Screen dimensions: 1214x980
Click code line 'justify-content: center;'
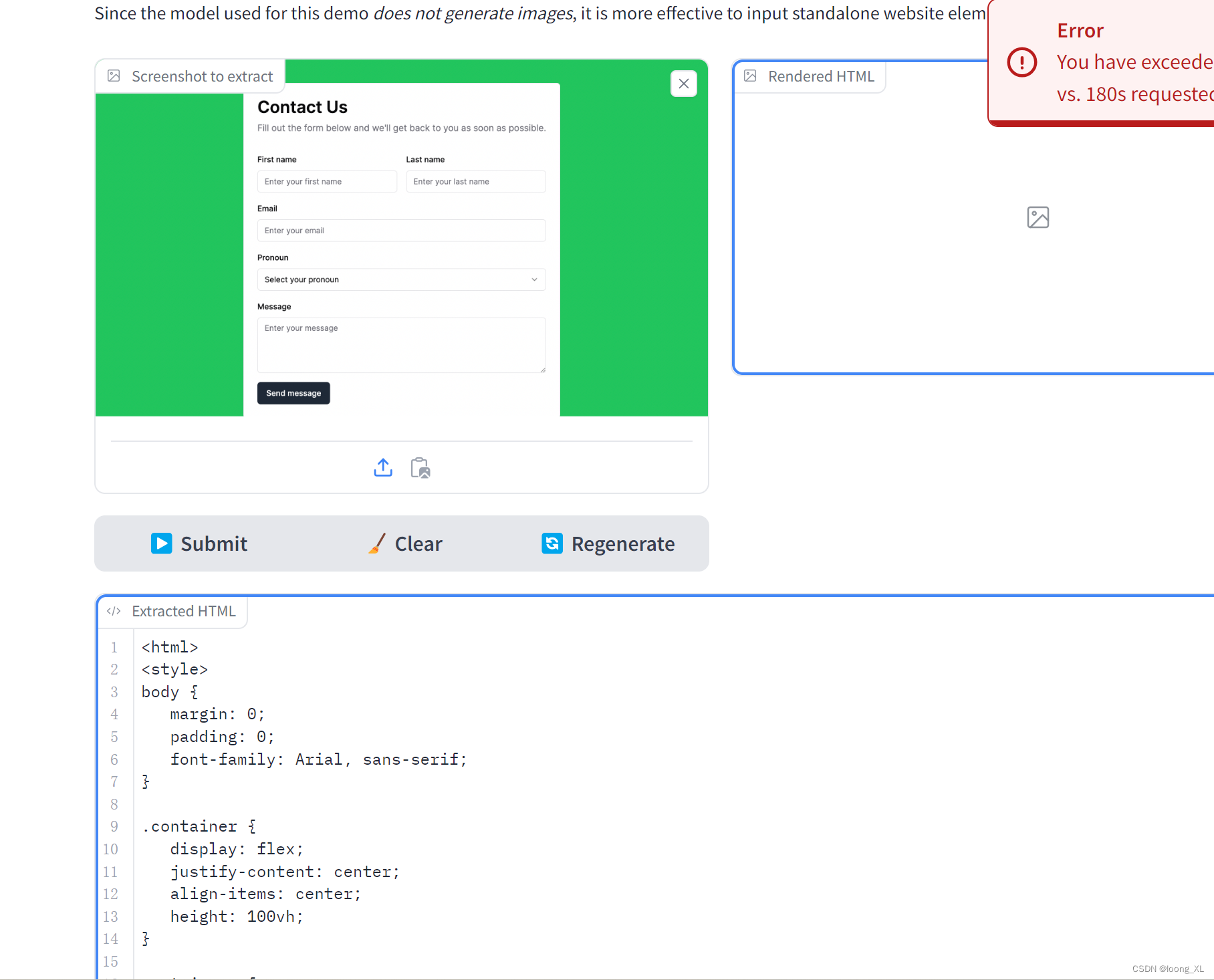(x=285, y=872)
